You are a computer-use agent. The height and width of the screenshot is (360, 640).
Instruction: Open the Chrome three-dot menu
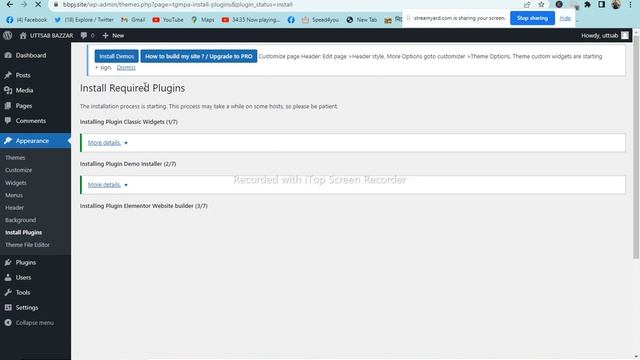click(x=630, y=4)
